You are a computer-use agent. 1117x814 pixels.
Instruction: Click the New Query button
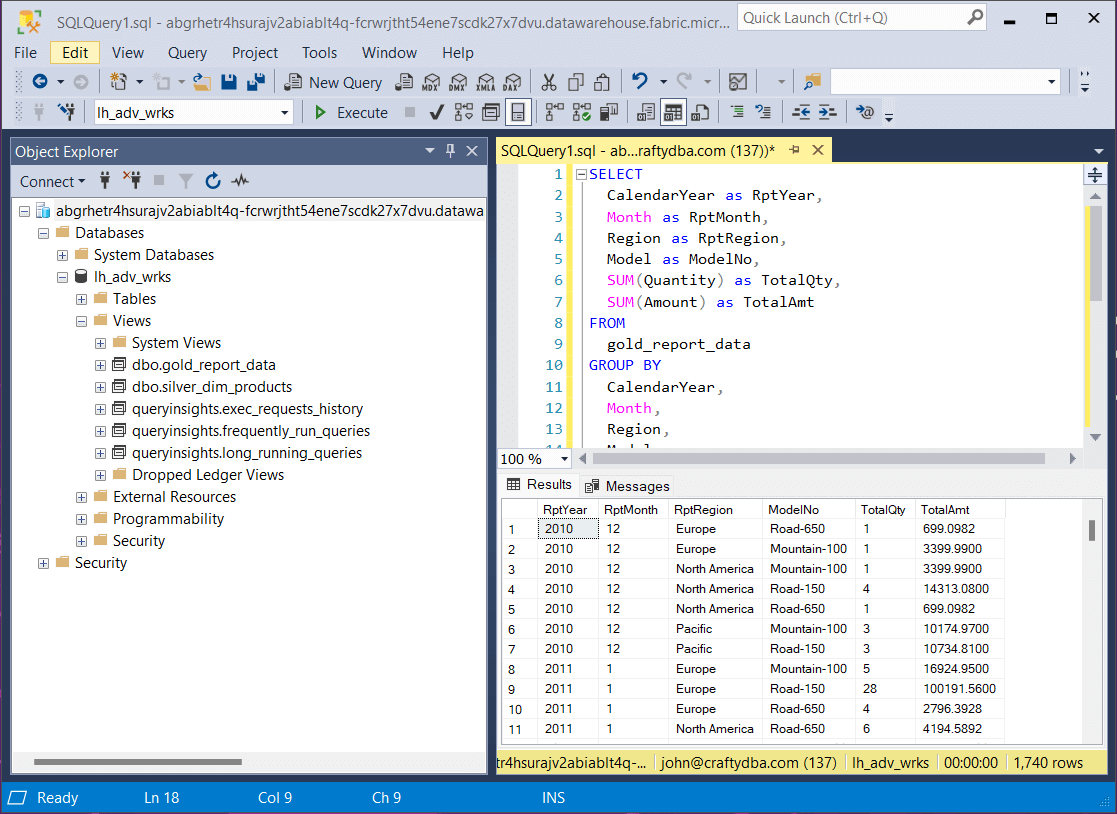tap(334, 82)
